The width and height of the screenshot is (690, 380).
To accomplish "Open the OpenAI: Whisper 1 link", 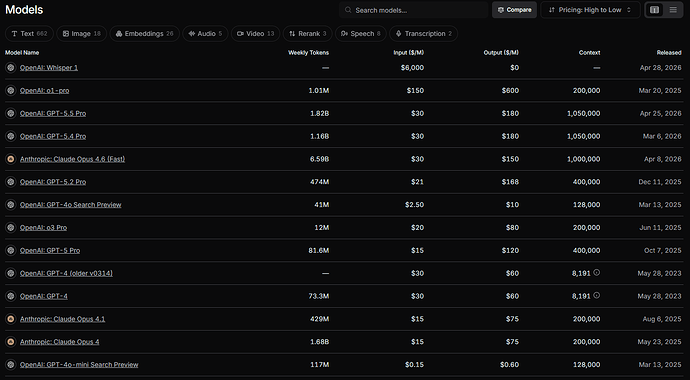I will click(49, 68).
